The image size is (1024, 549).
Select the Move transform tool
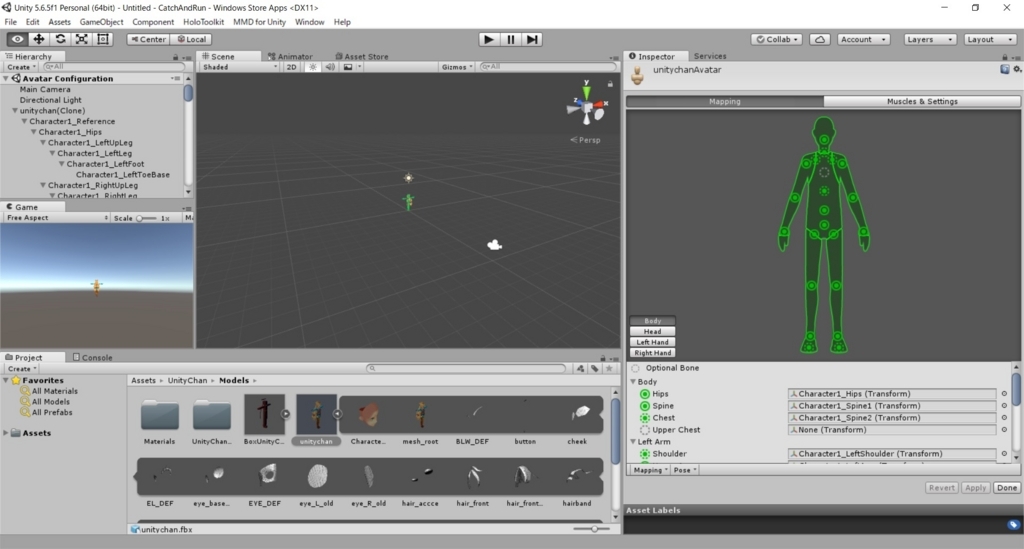pos(39,39)
